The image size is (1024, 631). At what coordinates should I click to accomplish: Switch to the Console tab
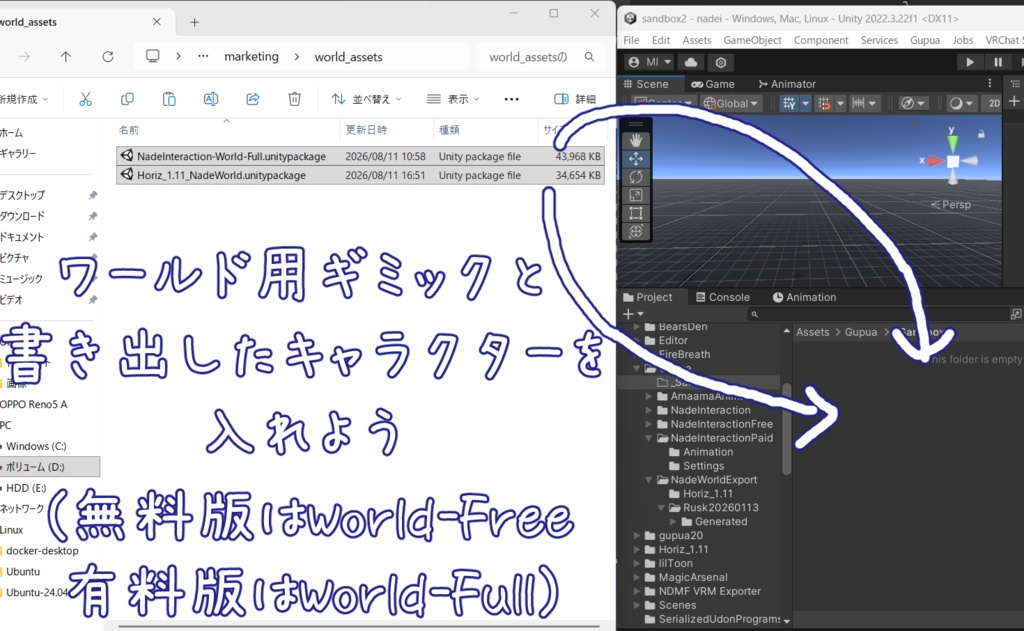point(722,297)
